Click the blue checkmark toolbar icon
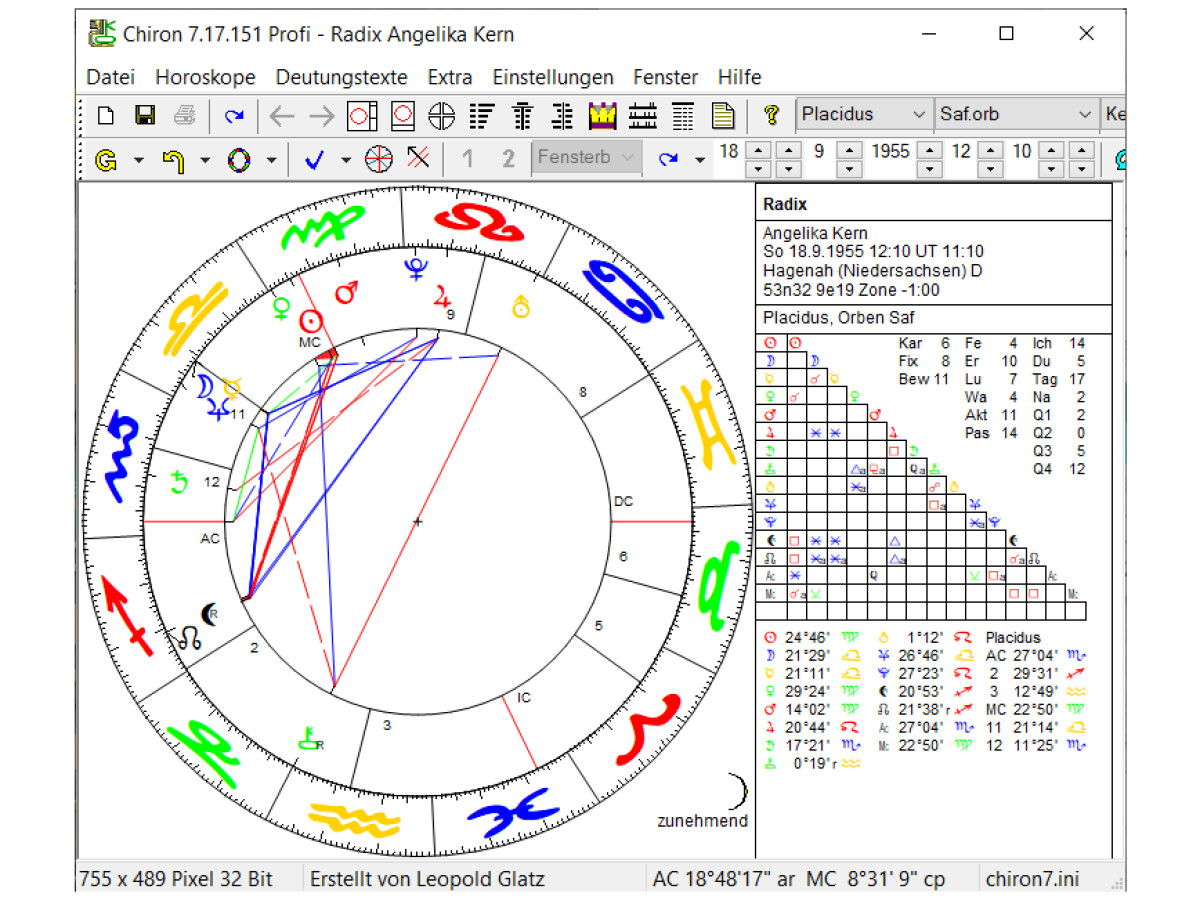This screenshot has height=900, width=1200. point(313,158)
